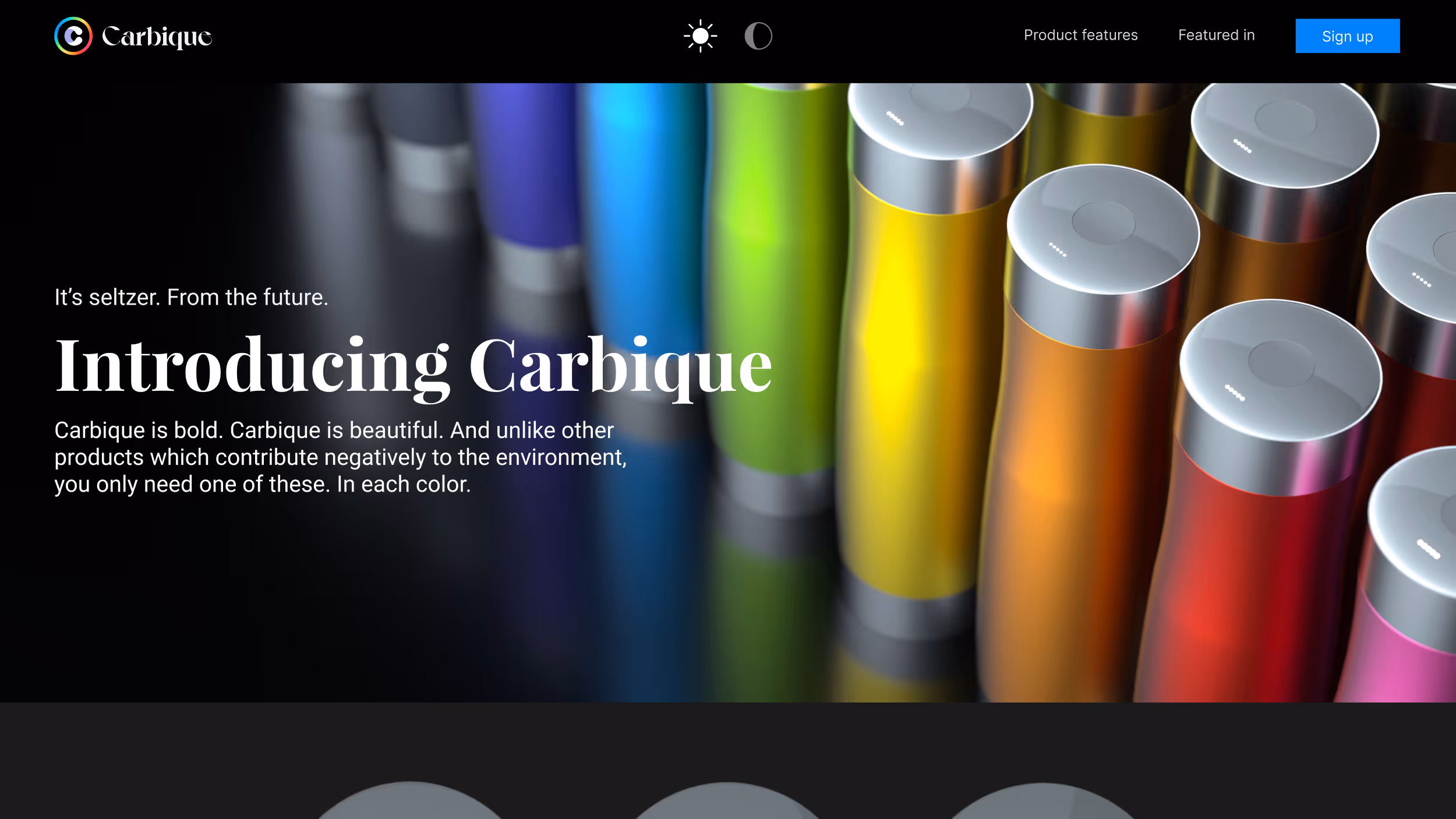Click the "Carbique is bold" description paragraph
Screen dimensions: 1456x819
[x=341, y=457]
